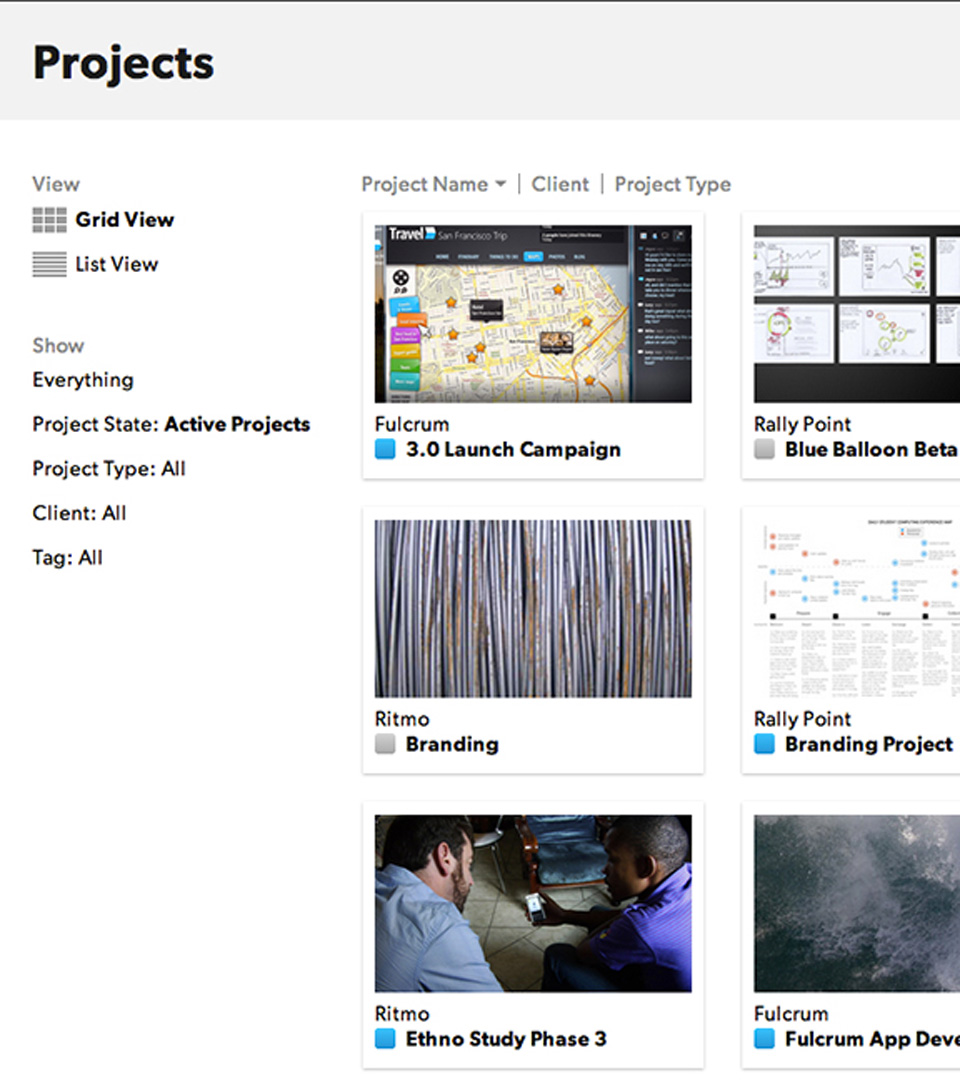Click the View section label

[x=56, y=185]
